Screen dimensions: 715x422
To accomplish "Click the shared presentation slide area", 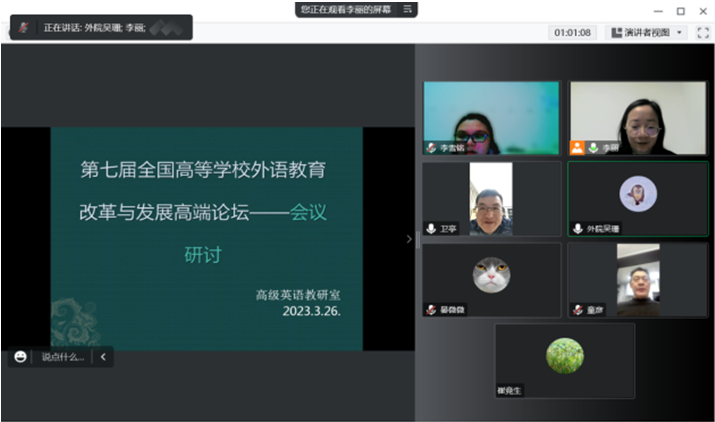I will 206,238.
